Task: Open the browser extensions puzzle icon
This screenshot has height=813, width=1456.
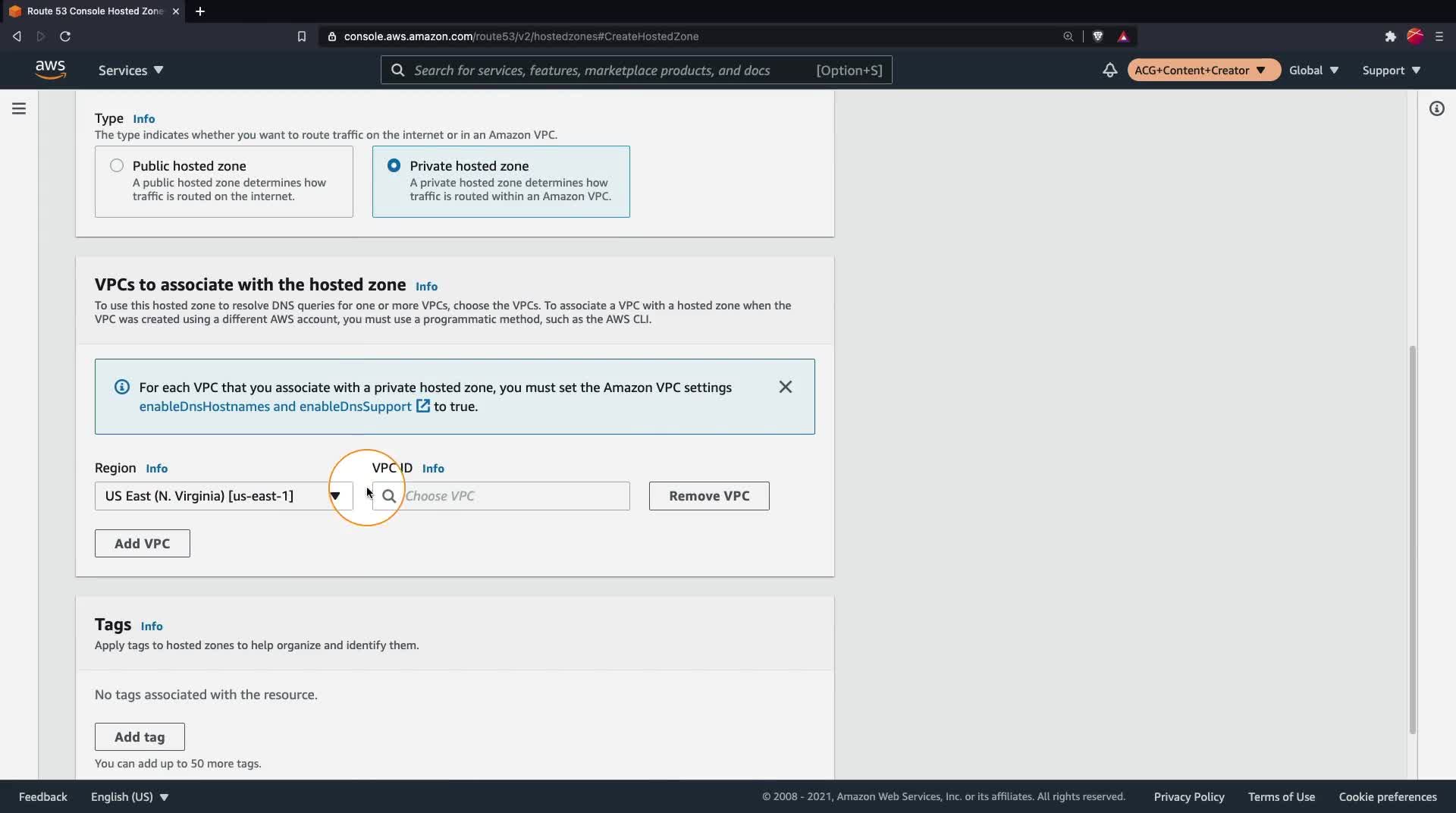Action: coord(1390,36)
